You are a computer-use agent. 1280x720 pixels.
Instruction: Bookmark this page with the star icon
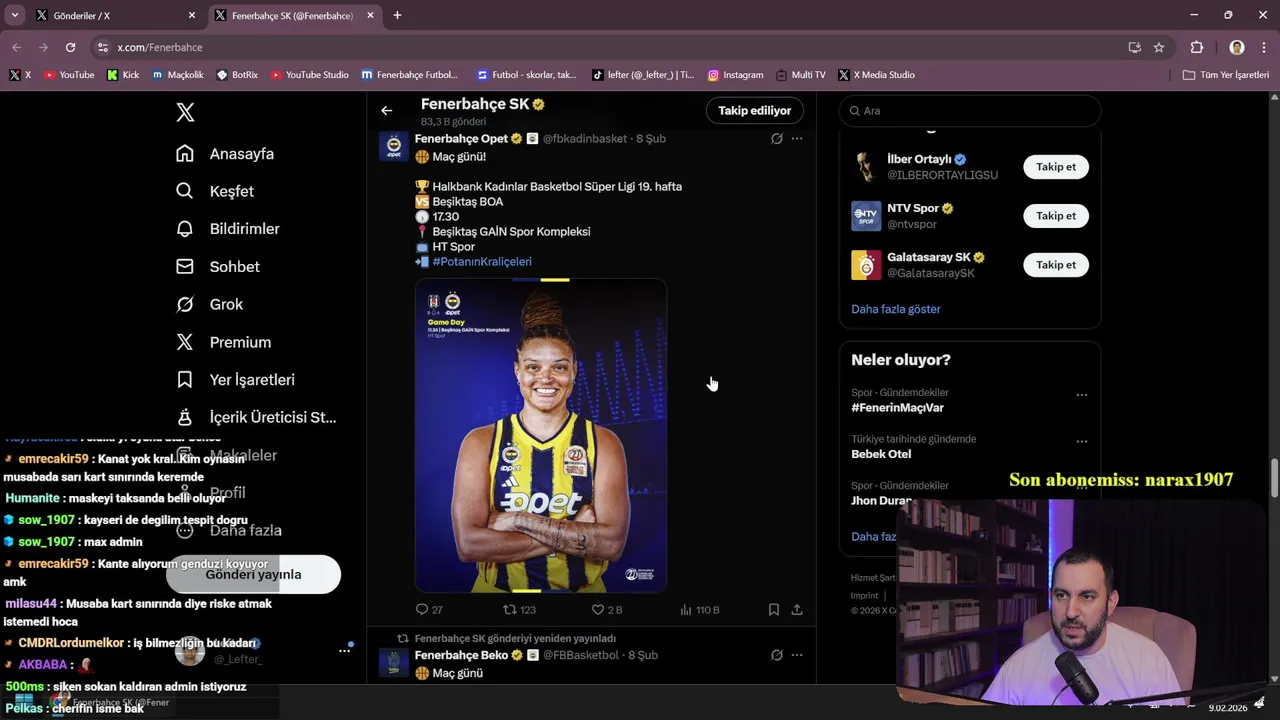tap(1159, 47)
